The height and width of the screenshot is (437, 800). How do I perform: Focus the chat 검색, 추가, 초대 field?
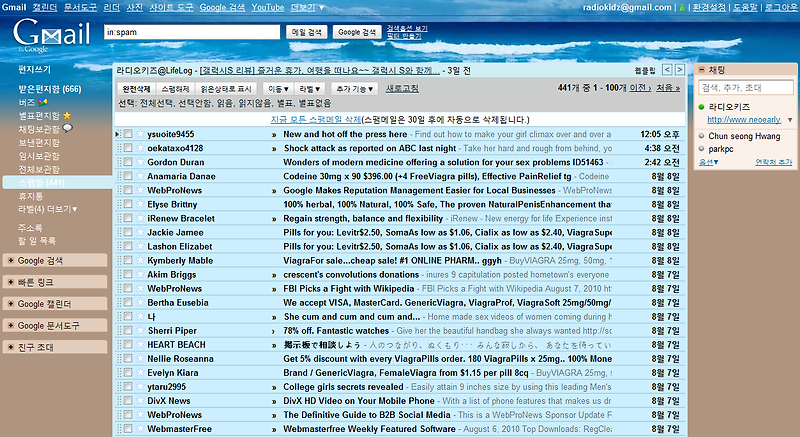746,88
